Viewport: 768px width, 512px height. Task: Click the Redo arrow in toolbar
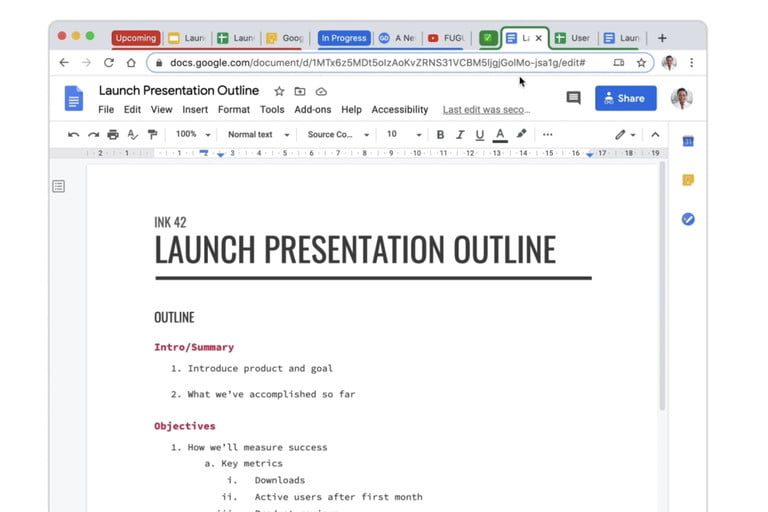[93, 135]
